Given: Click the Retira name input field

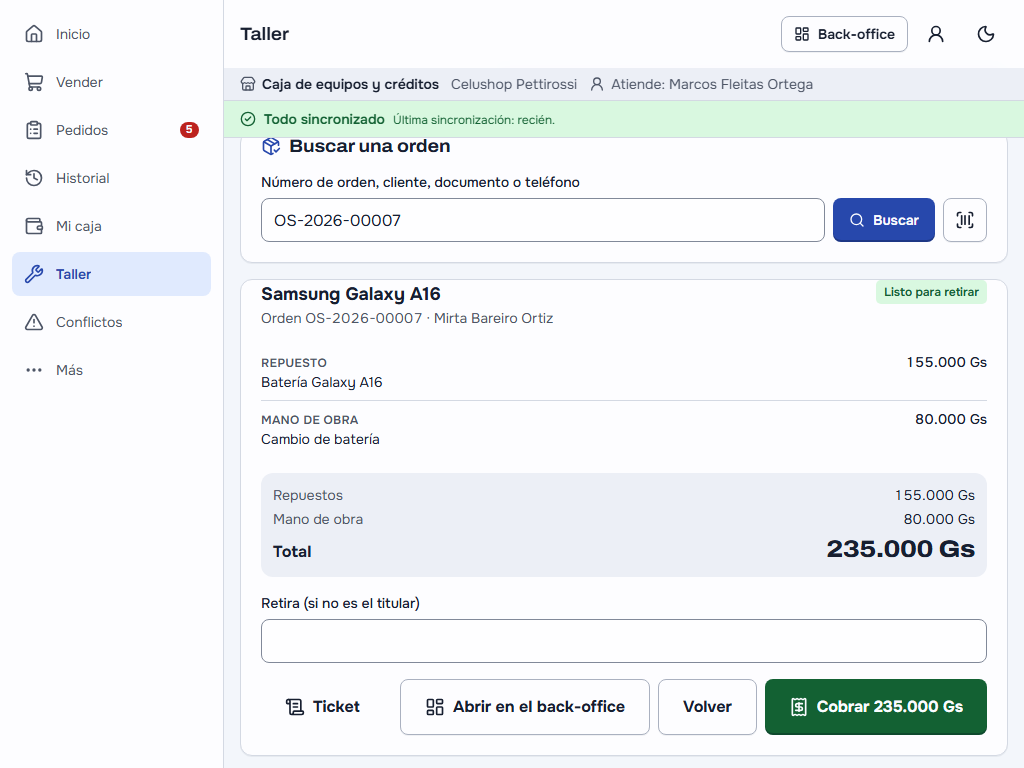Looking at the screenshot, I should tap(624, 641).
